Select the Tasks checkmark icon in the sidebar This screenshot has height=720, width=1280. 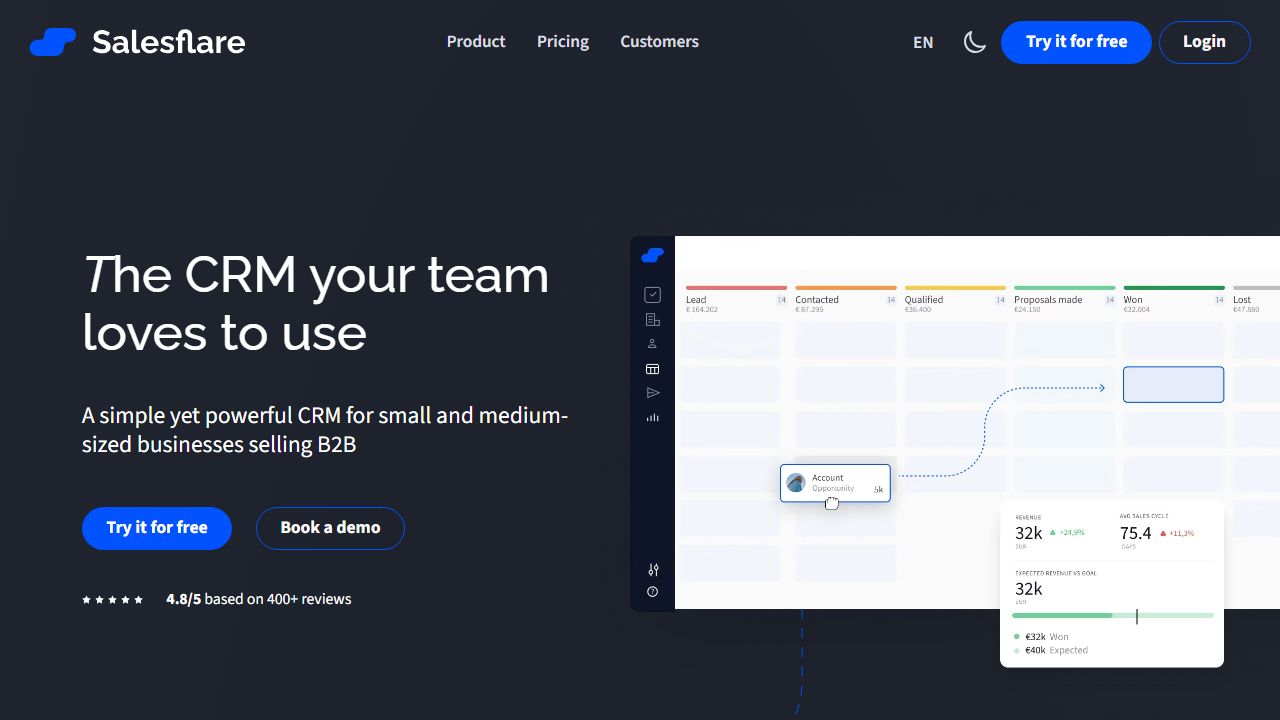pos(652,294)
